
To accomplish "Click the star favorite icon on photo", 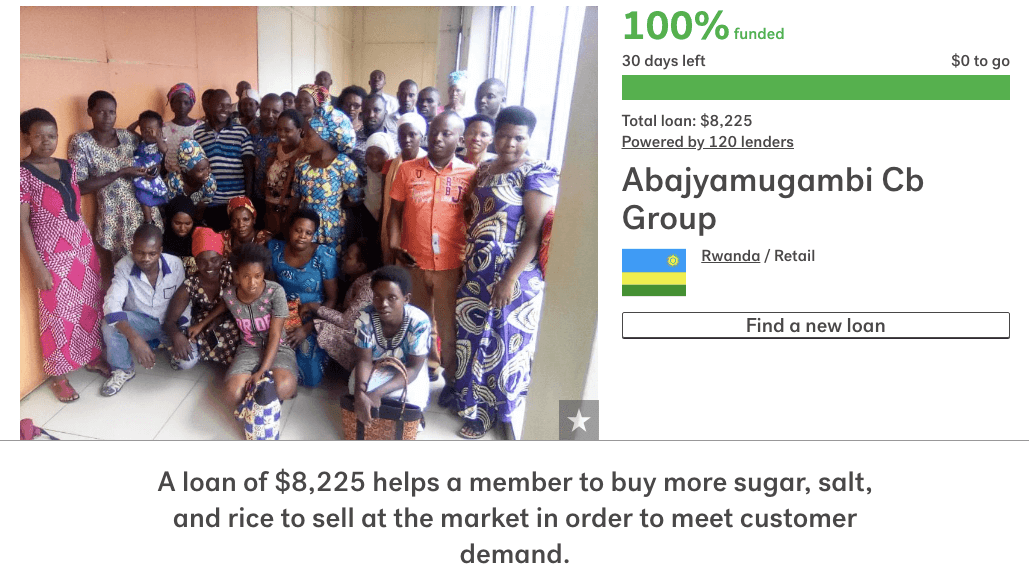I will 579,420.
